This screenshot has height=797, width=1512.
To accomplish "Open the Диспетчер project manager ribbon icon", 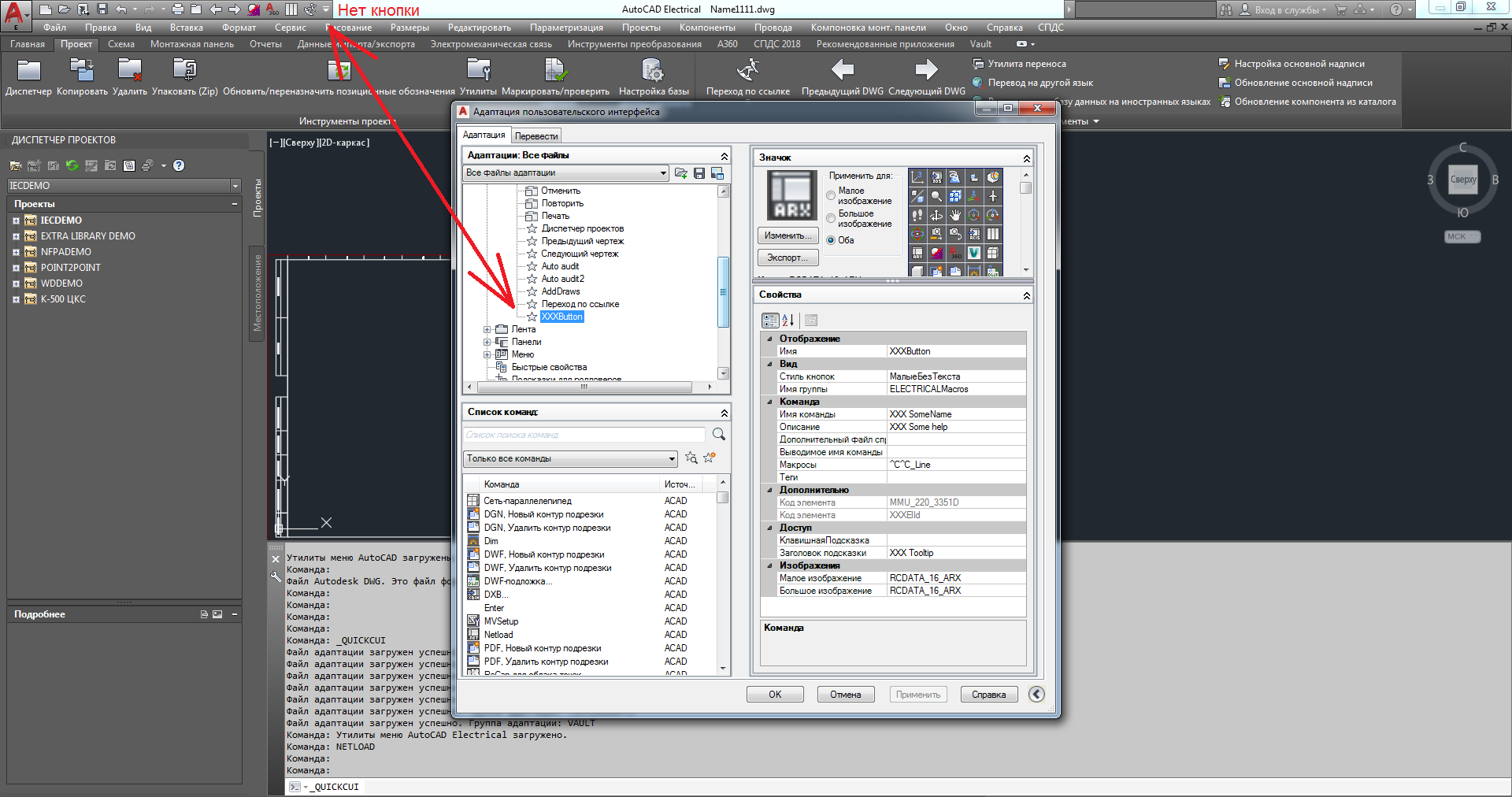I will click(28, 71).
